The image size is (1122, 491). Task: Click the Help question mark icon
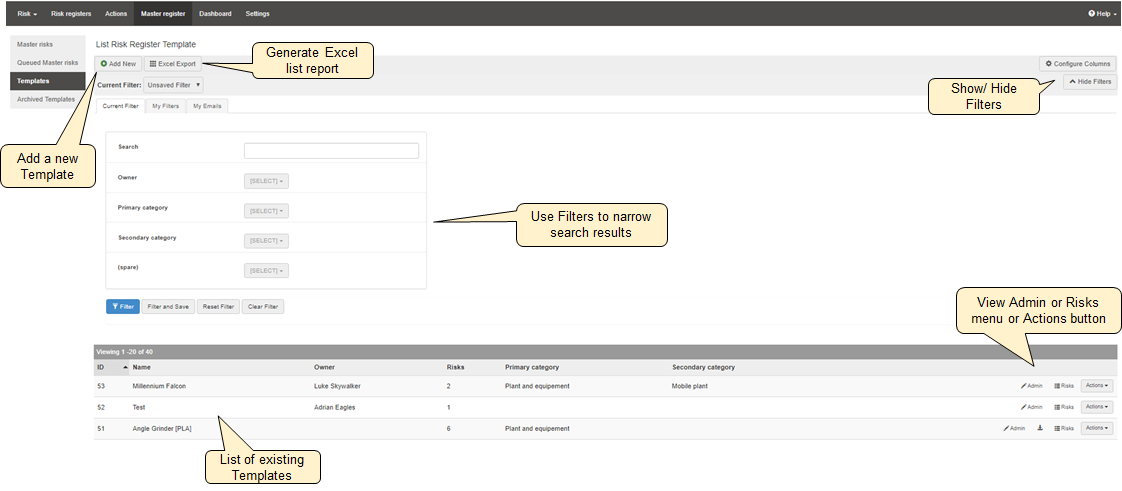tap(1092, 14)
